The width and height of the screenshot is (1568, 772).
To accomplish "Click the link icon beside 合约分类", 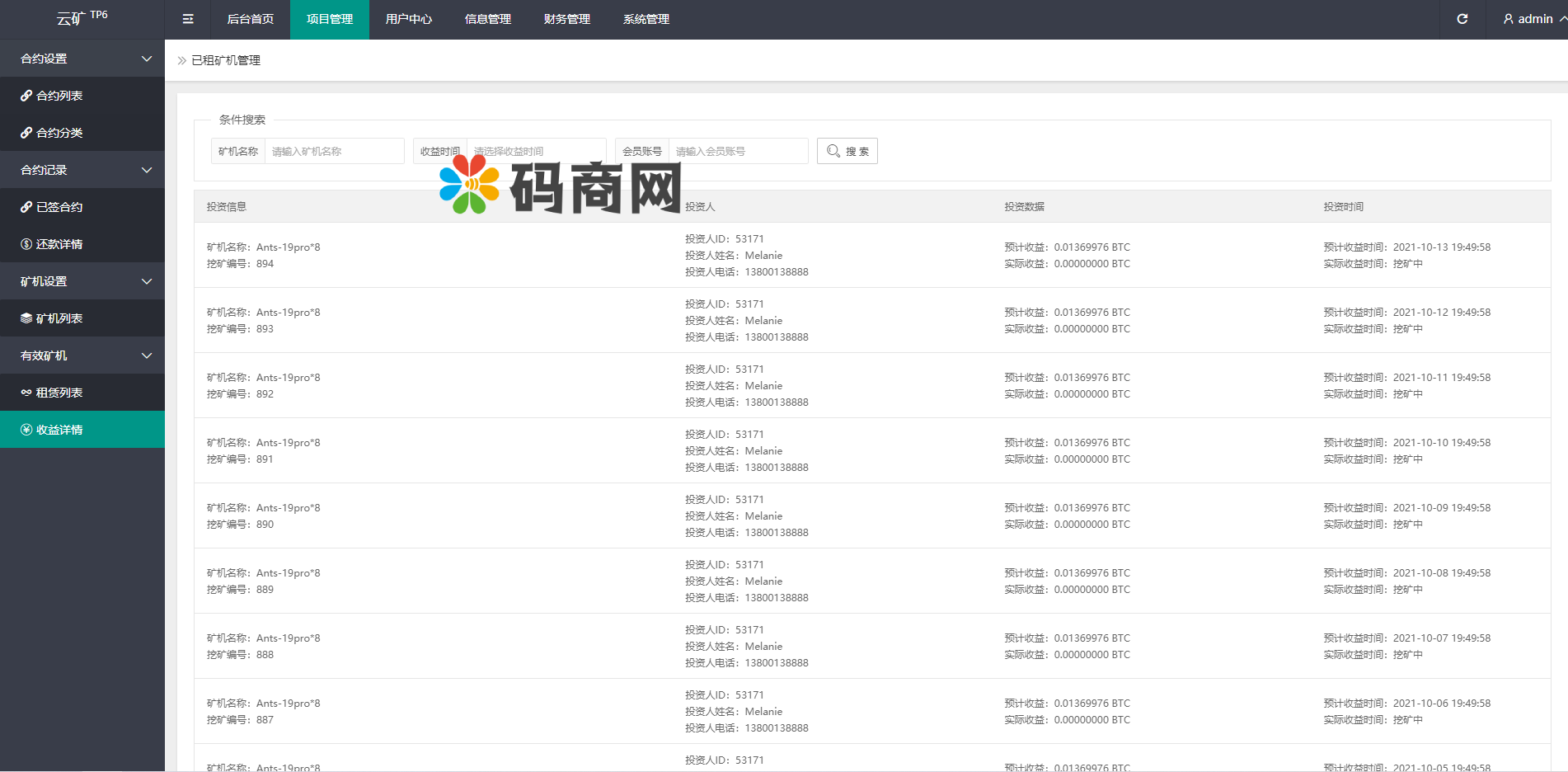I will tap(26, 133).
